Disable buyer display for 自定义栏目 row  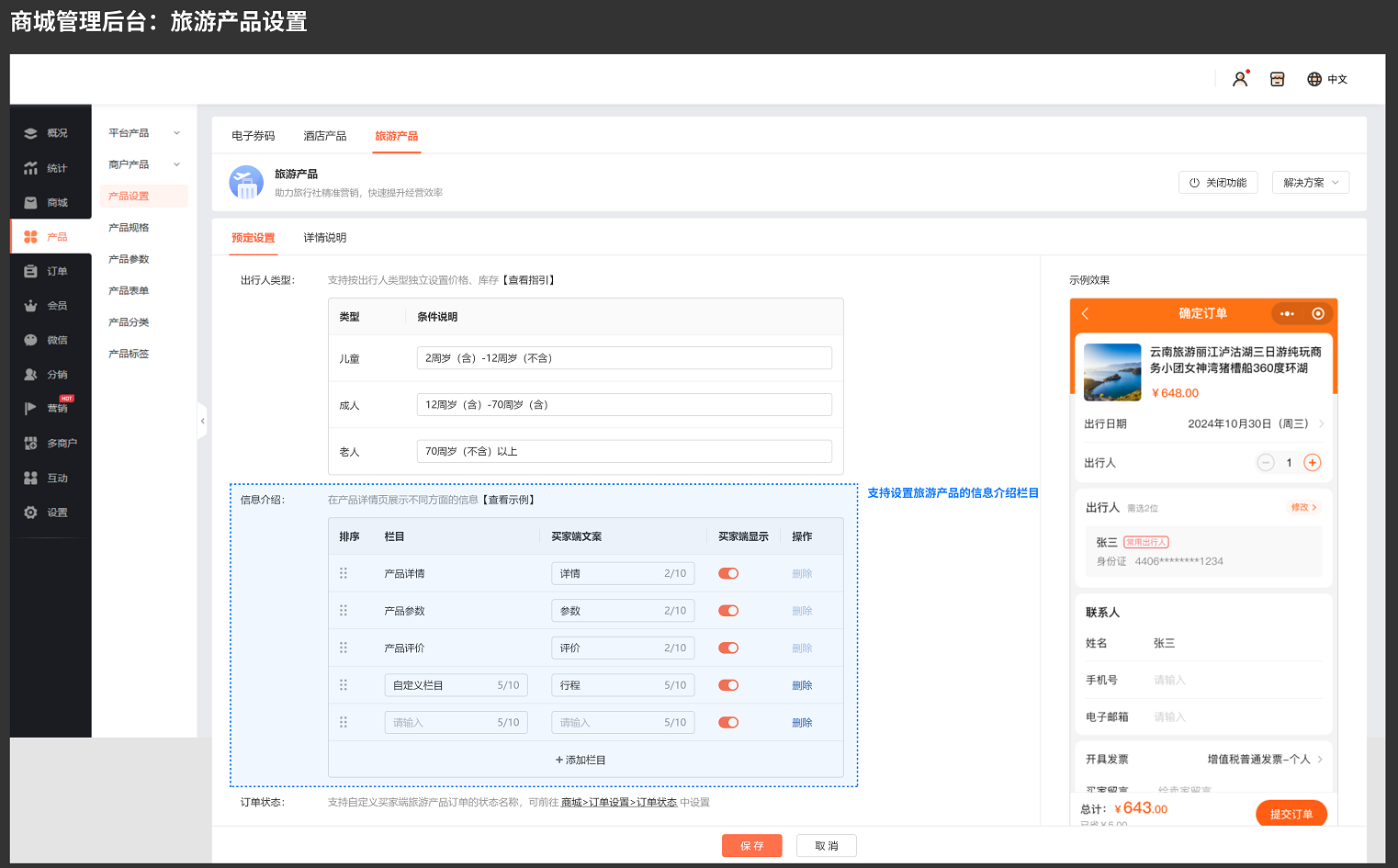[x=728, y=685]
